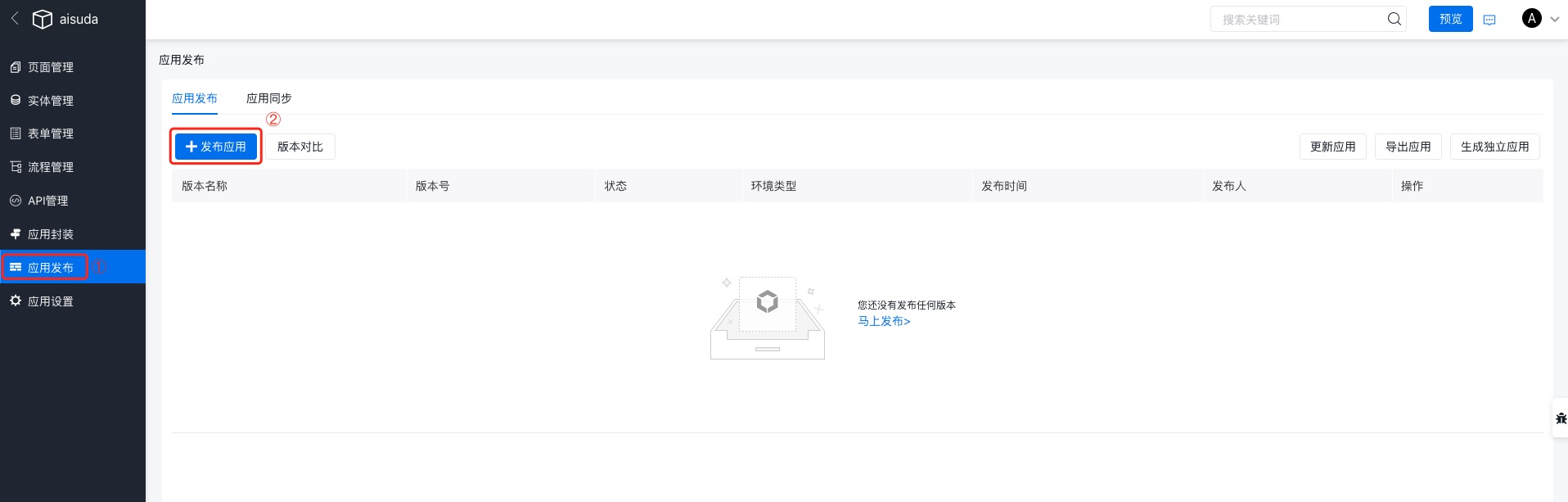Select 表单管理 sidebar item
1568x502 pixels.
pos(51,133)
